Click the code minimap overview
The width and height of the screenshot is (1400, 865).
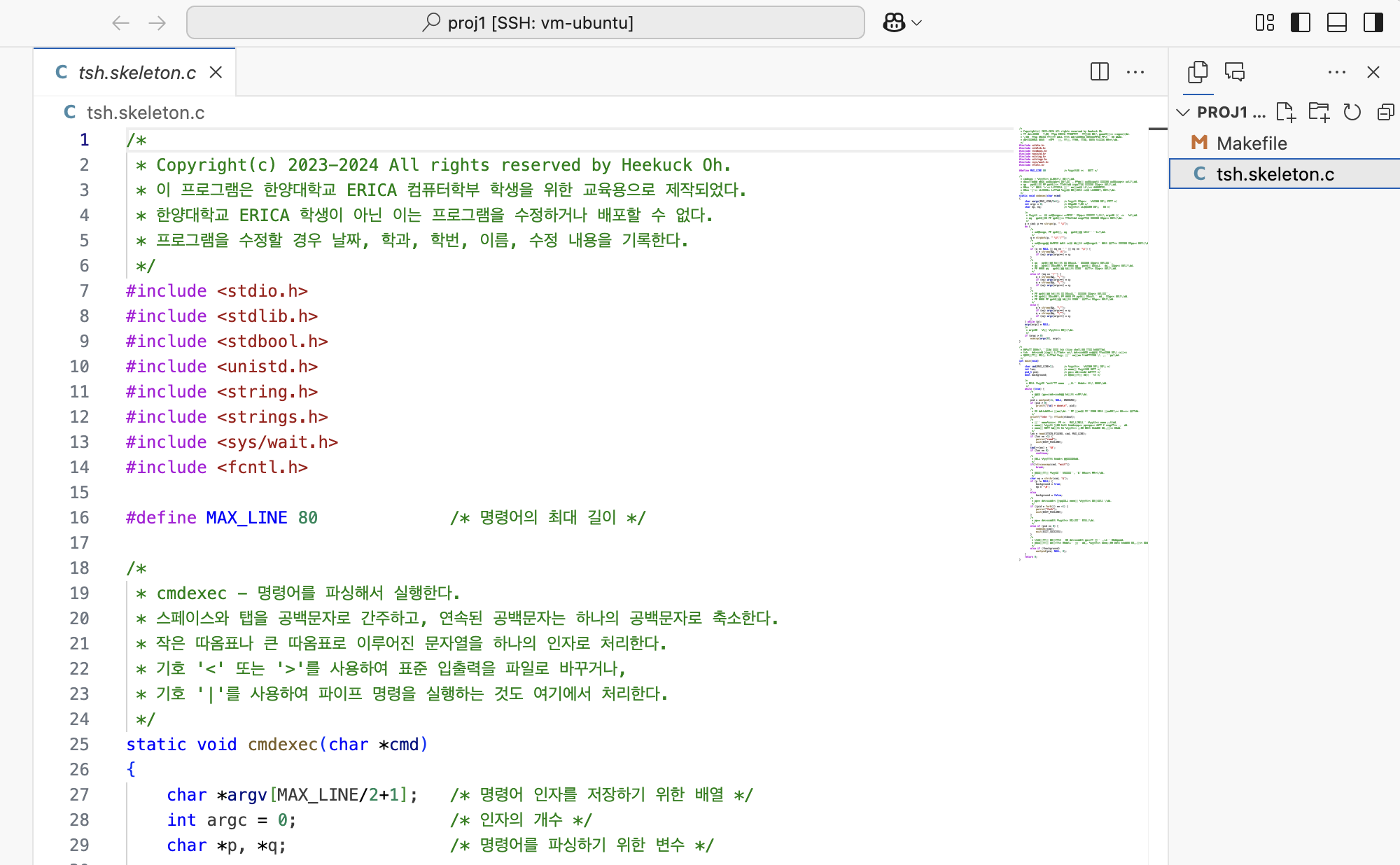(x=1082, y=343)
